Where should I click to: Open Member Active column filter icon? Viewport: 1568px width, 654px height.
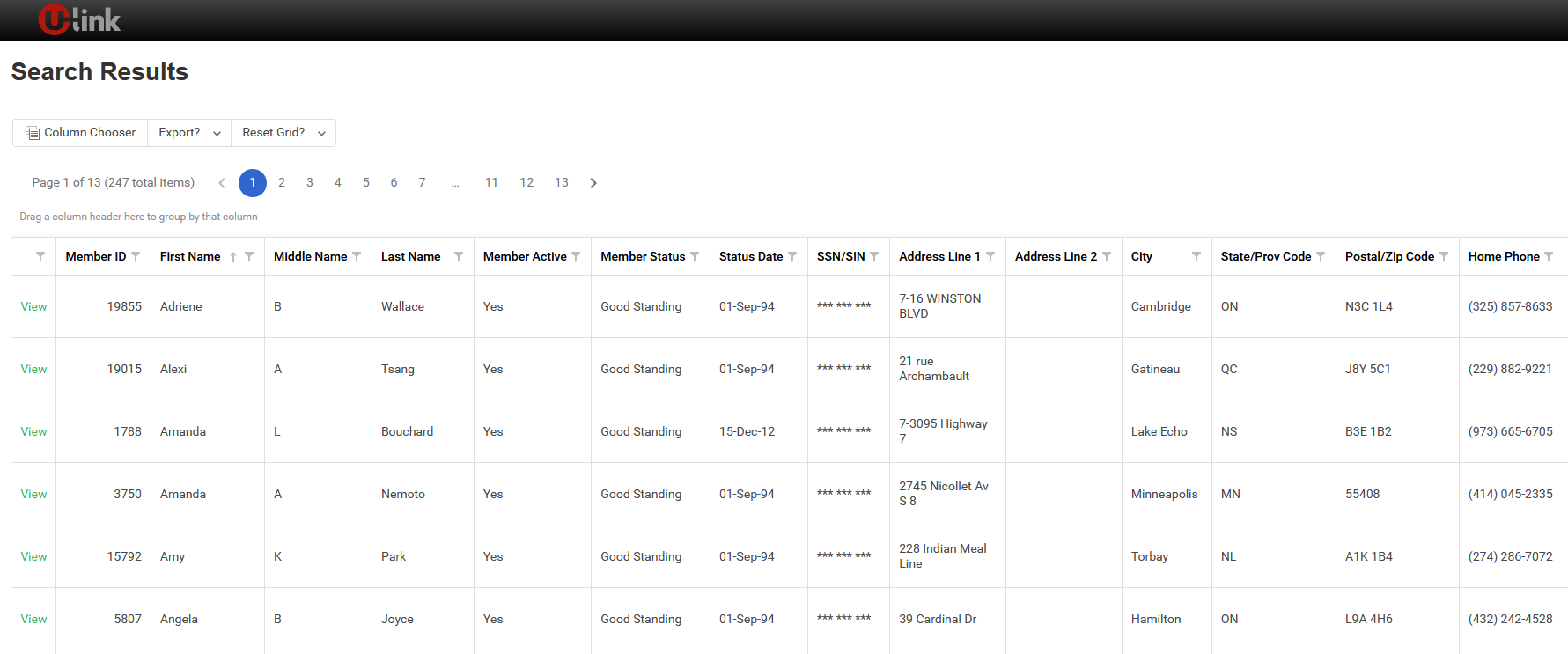point(576,256)
